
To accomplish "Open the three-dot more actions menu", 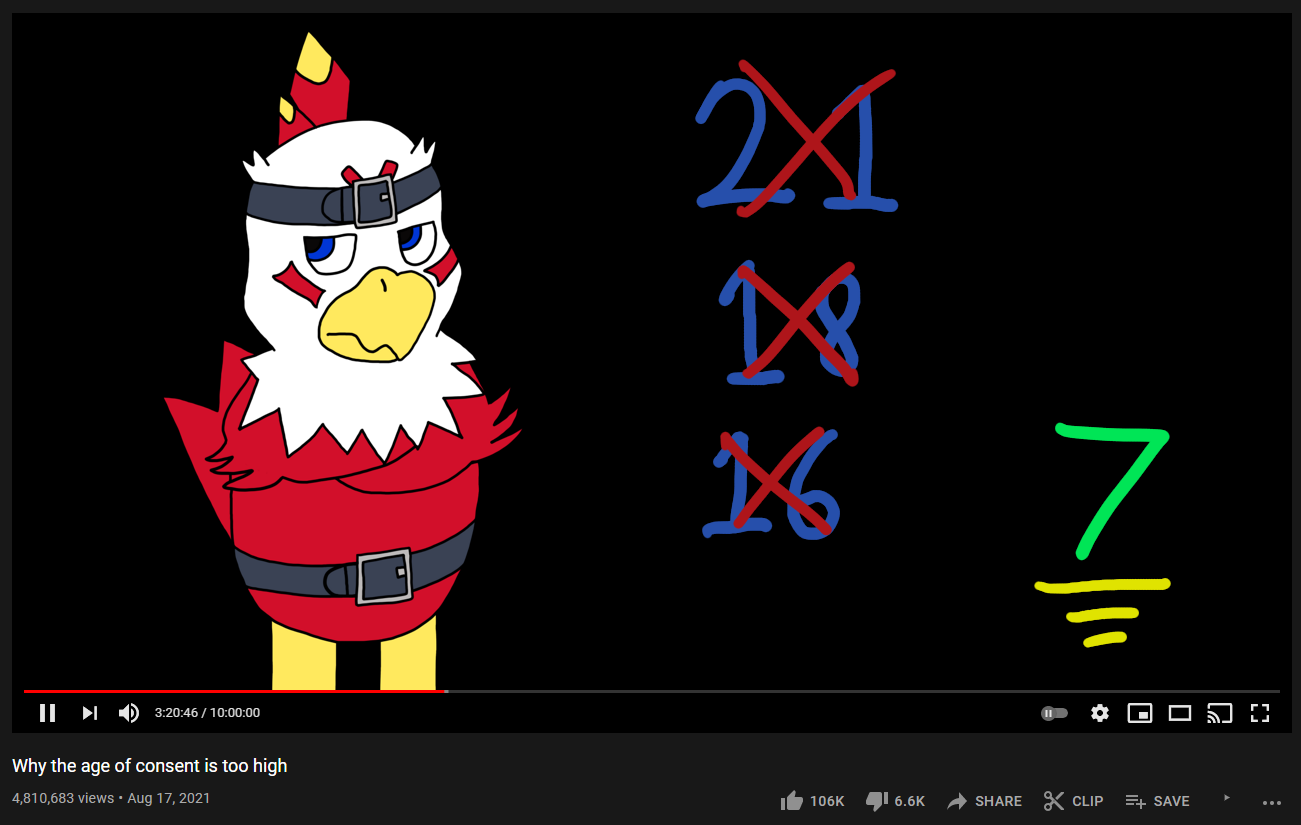I will [1272, 802].
